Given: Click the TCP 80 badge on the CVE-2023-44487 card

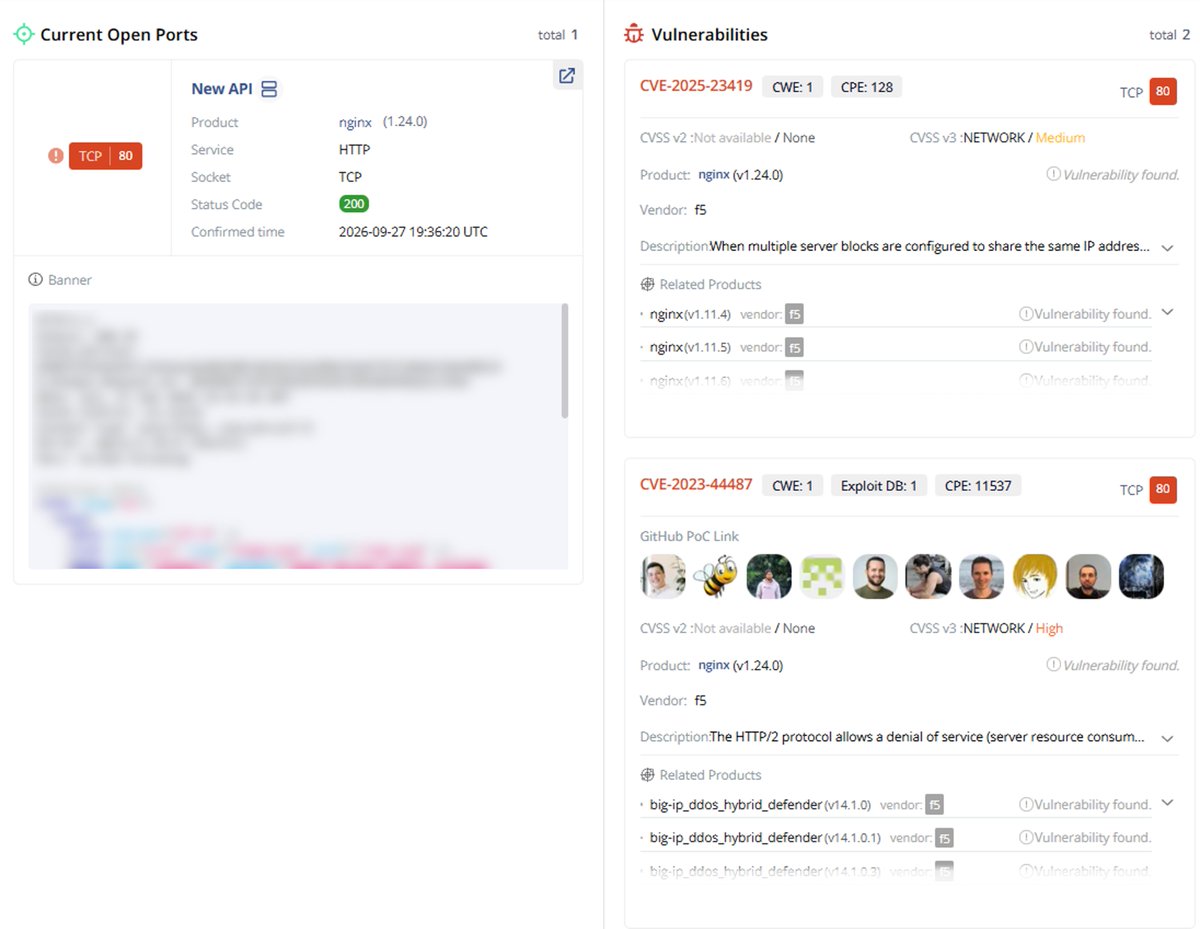Looking at the screenshot, I should [x=1163, y=490].
